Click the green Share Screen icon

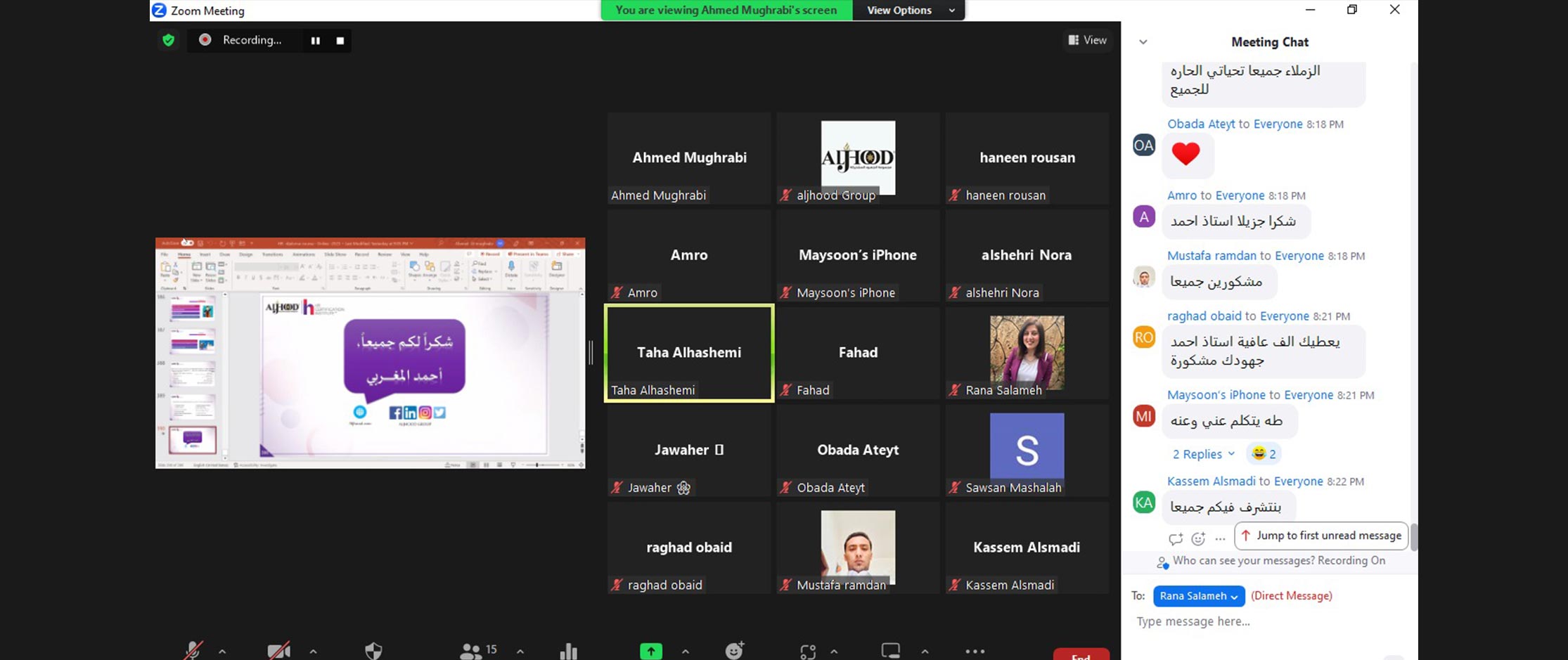pos(650,652)
